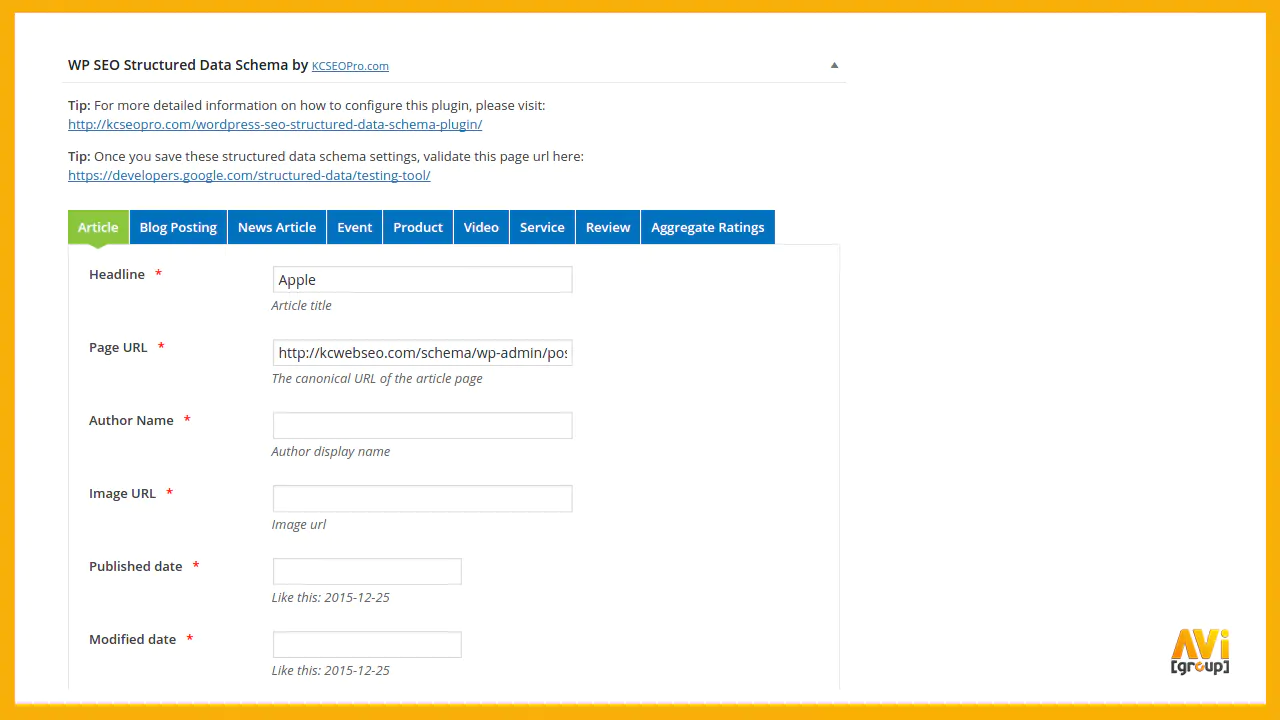Open the Event tab
The image size is (1280, 720).
(354, 227)
